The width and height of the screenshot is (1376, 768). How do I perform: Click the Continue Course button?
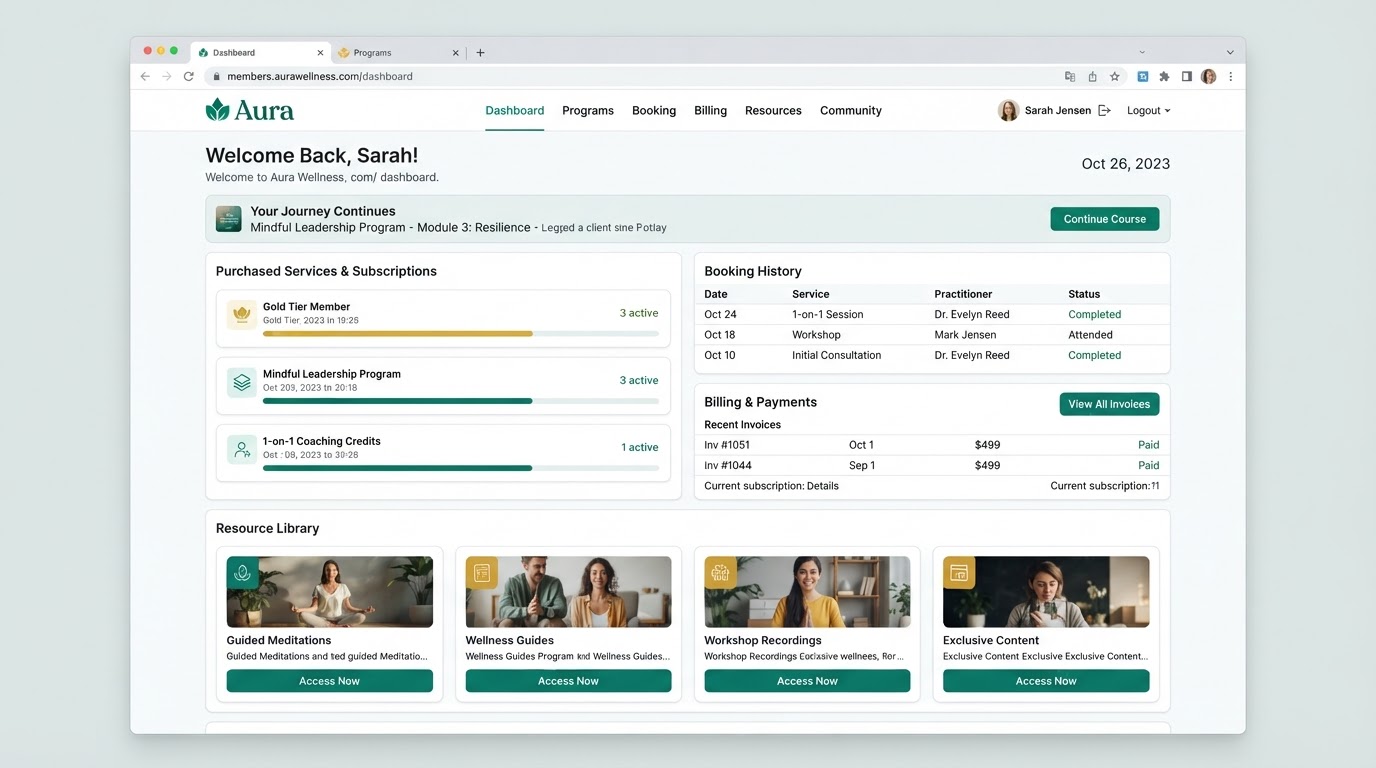pos(1104,219)
